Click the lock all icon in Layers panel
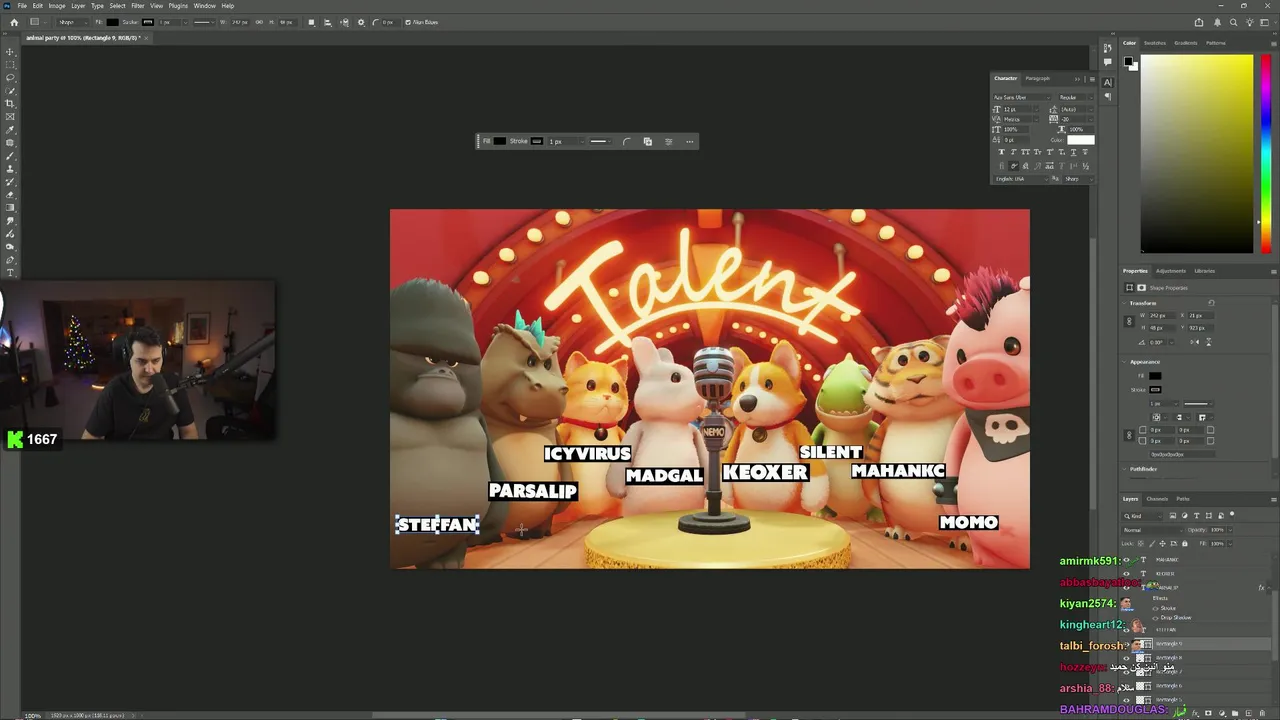 (x=1184, y=543)
